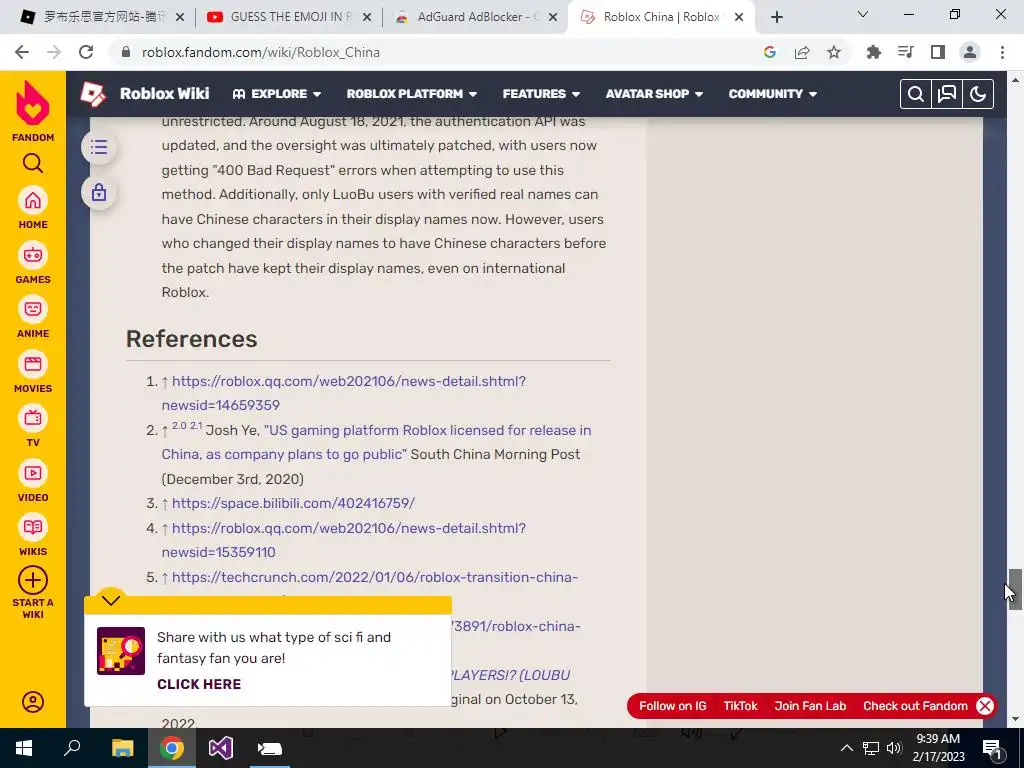Open File Explorer from taskbar
The height and width of the screenshot is (768, 1024).
(122, 748)
